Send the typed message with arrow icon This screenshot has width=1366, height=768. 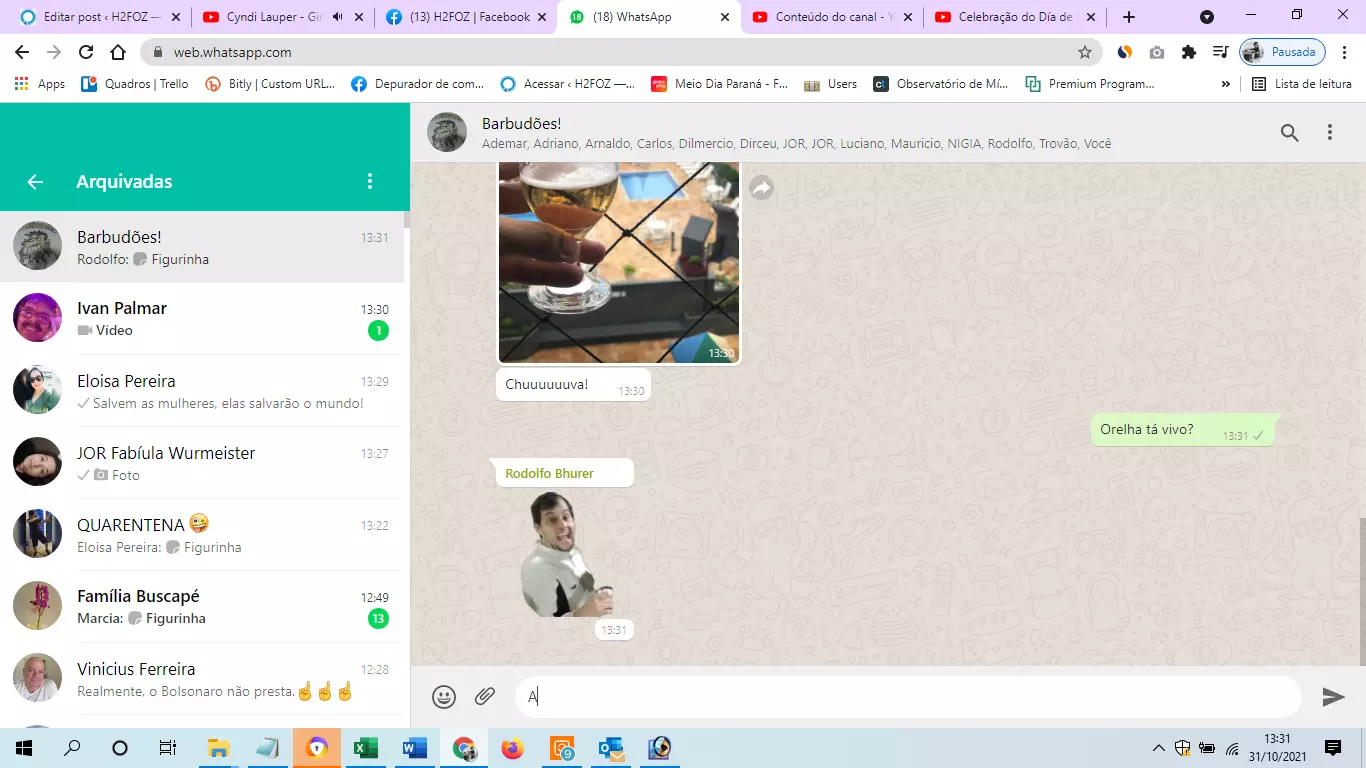[x=1333, y=697]
